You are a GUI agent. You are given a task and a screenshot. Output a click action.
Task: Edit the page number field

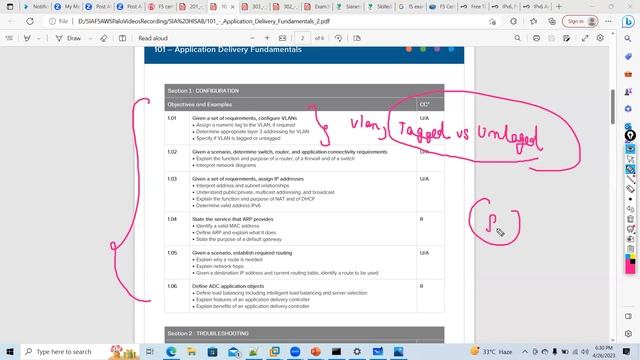pyautogui.click(x=302, y=38)
